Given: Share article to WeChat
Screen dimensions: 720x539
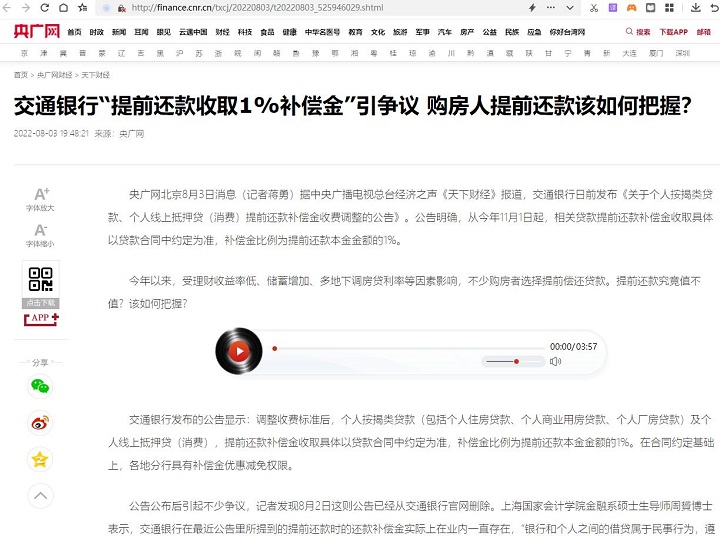Looking at the screenshot, I should pyautogui.click(x=40, y=386).
